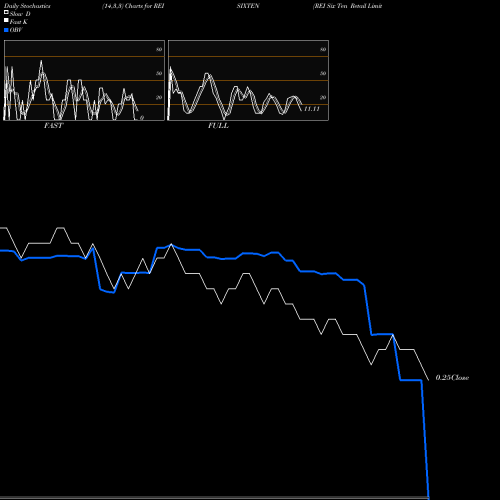Click the 'Fast K' legend label
The image size is (500, 500).
(x=19, y=22)
